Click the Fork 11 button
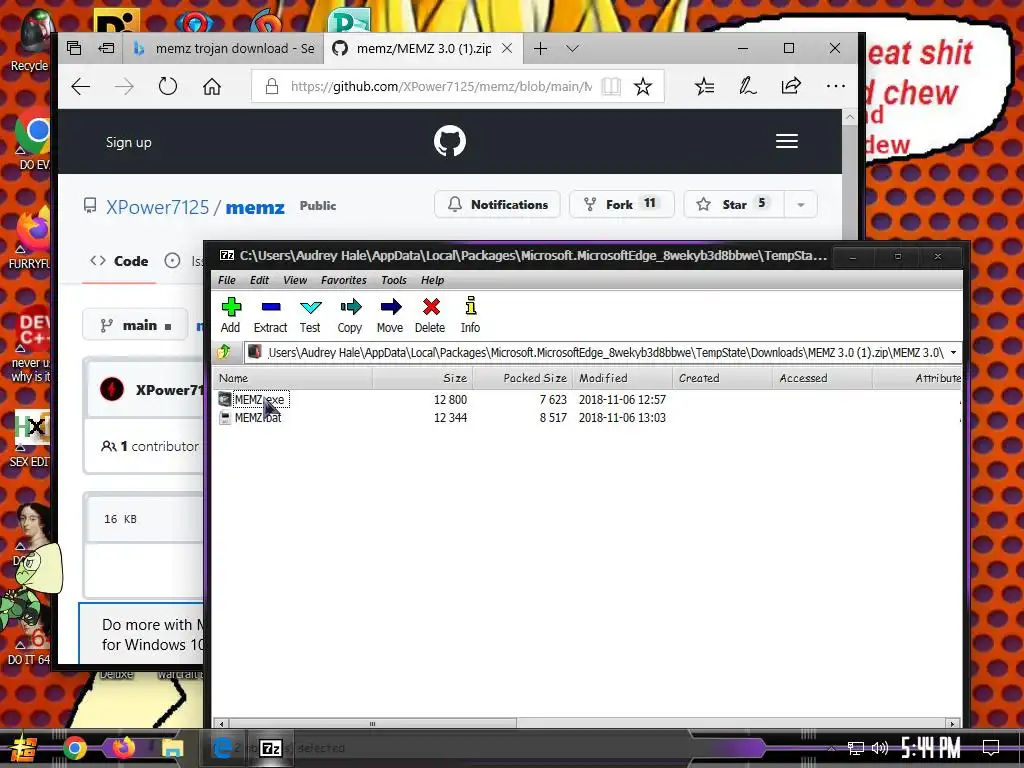 [621, 204]
